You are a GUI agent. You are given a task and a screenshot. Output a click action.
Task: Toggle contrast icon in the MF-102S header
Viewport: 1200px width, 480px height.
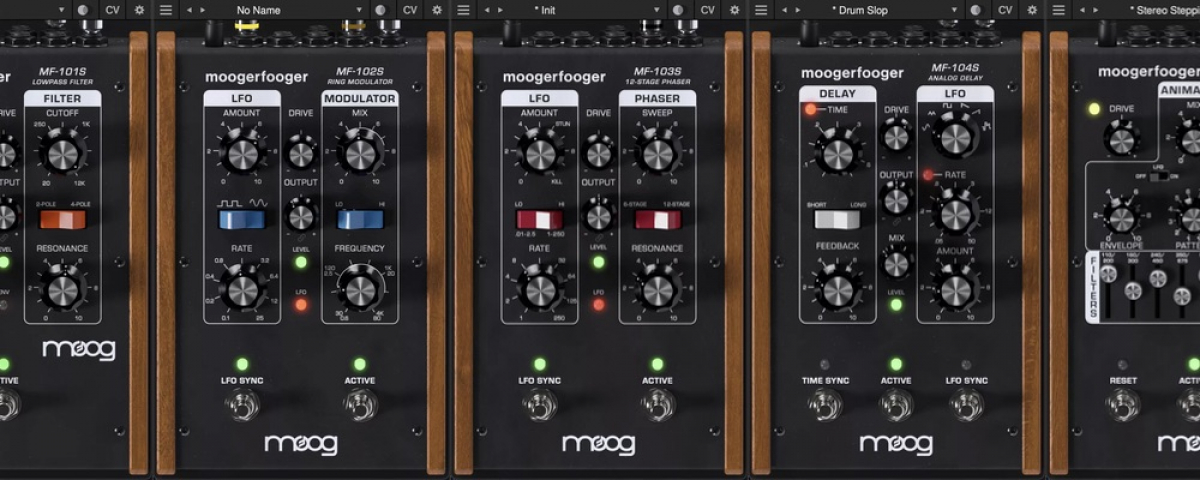point(381,9)
